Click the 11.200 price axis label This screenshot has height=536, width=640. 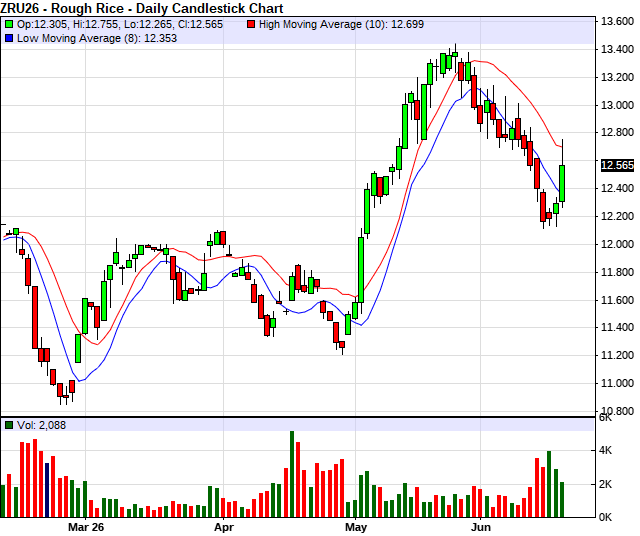pyautogui.click(x=617, y=355)
